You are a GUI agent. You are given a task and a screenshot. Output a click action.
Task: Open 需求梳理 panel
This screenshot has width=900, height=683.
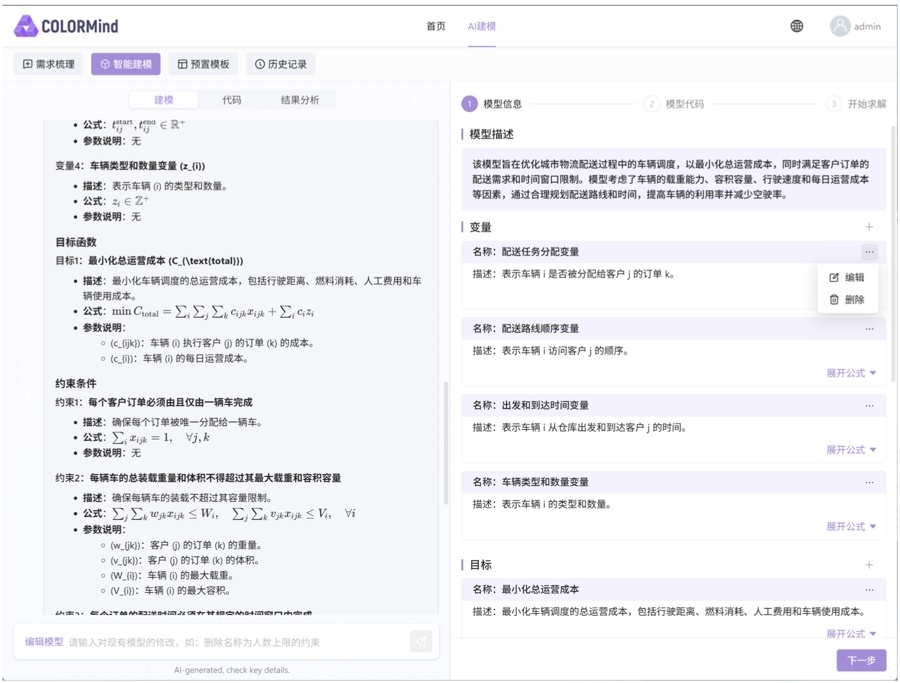(46, 63)
